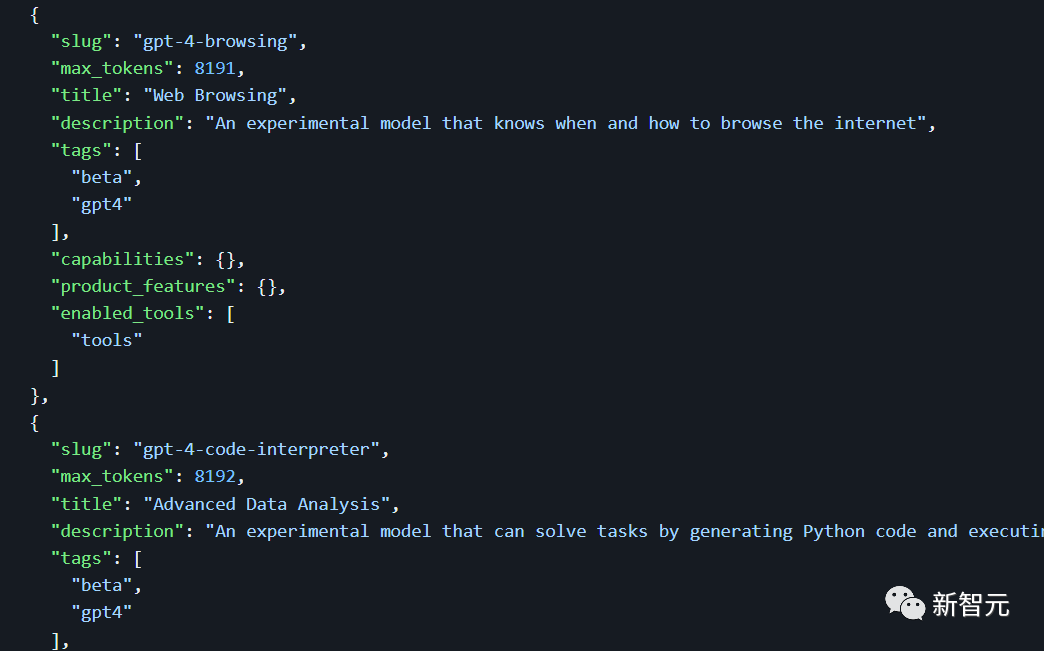The image size is (1044, 651).
Task: Select the "gpt-4-code-interpreter" slug value
Action: (256, 449)
